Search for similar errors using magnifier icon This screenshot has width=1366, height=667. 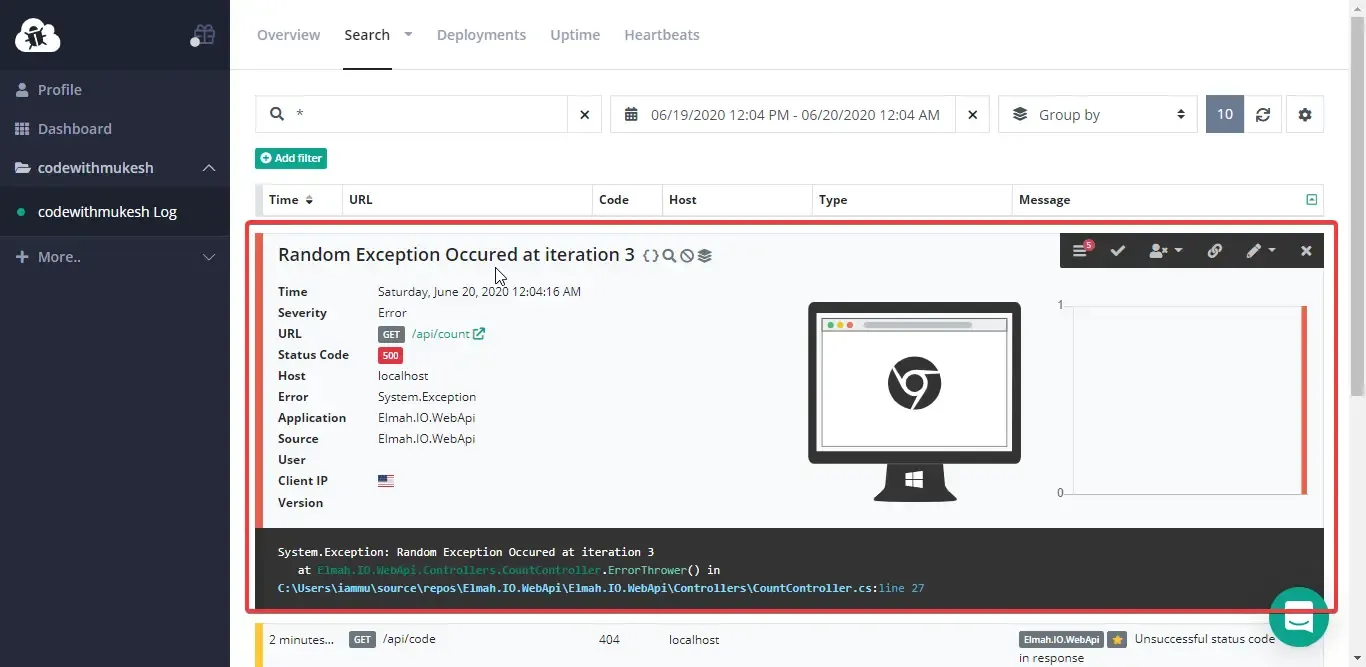pos(670,255)
